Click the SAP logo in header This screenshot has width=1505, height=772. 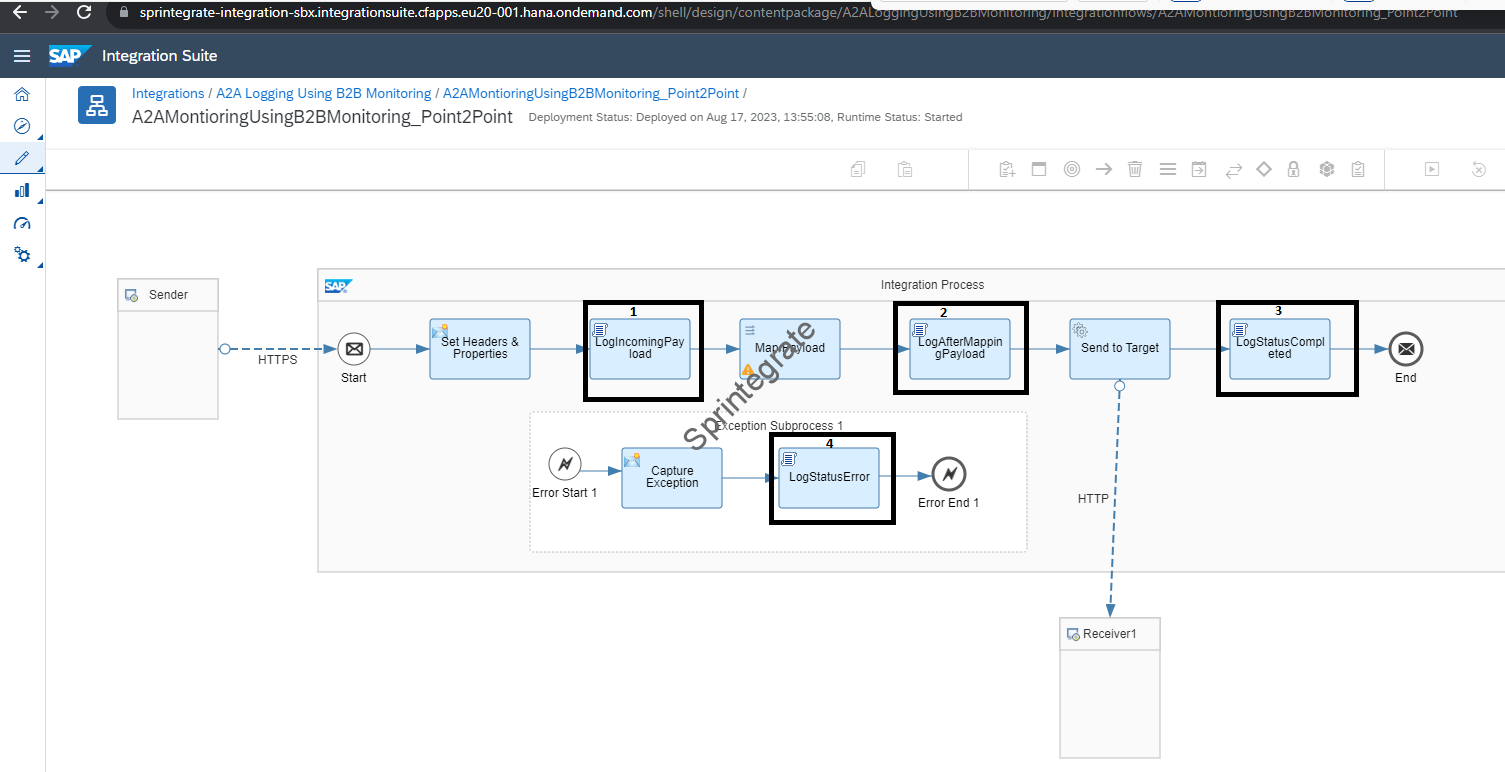(70, 55)
